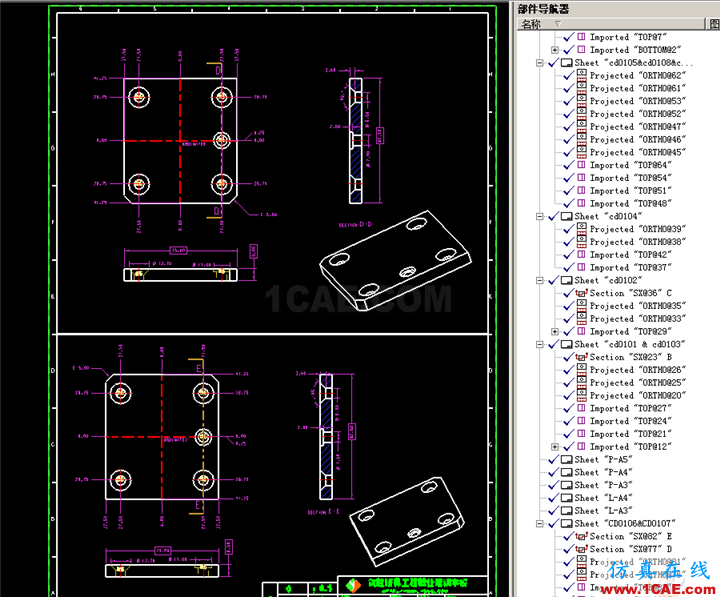Select the isometric plate view in the upper drawing

click(395, 261)
